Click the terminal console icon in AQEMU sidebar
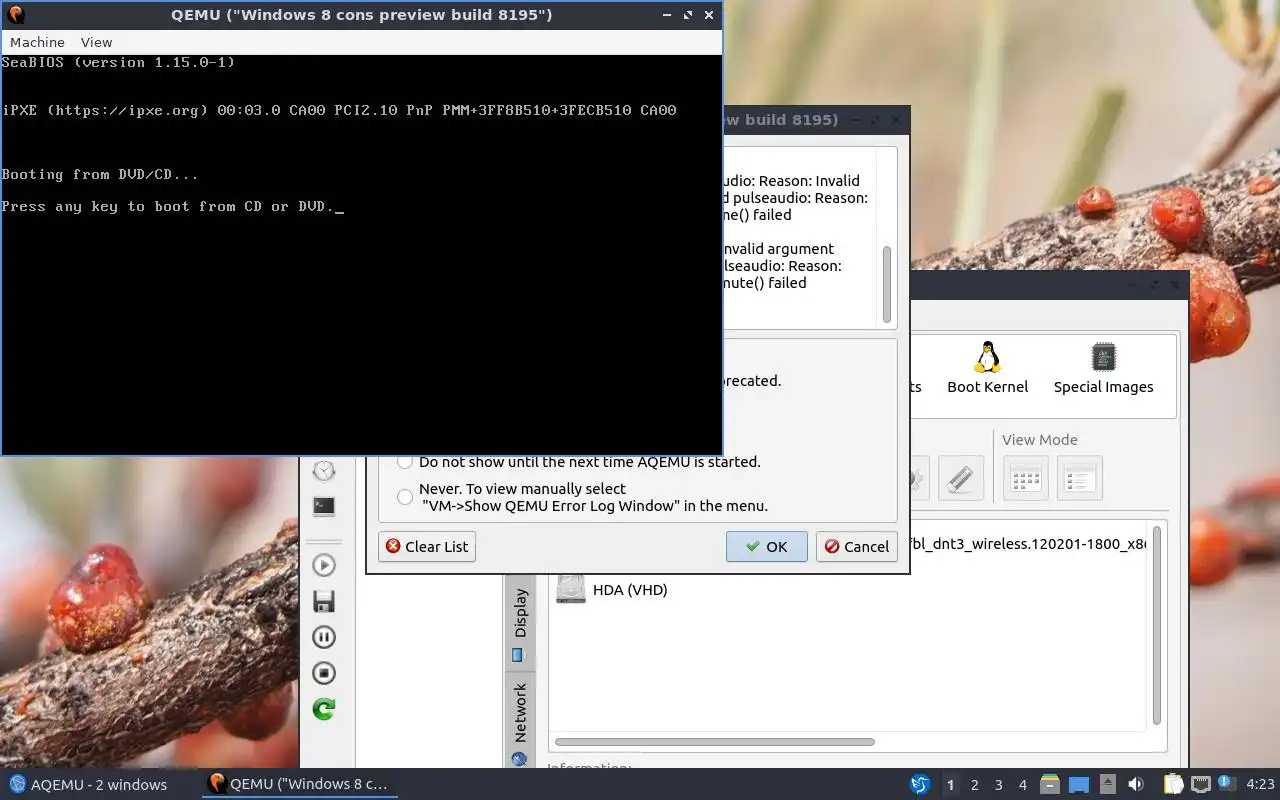 [324, 506]
